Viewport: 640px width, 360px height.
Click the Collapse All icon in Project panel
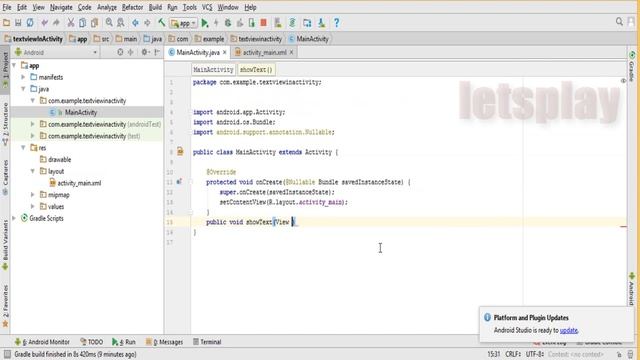[x=131, y=52]
